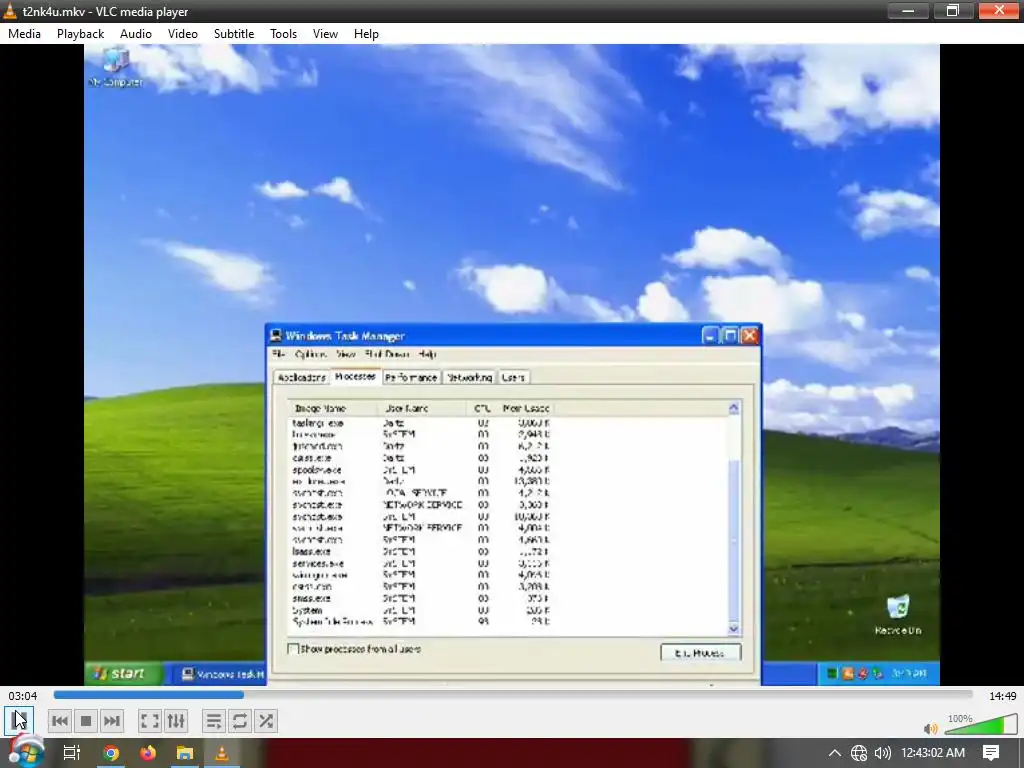The width and height of the screenshot is (1024, 768).
Task: Click the VLC icon in the taskbar
Action: coord(222,753)
